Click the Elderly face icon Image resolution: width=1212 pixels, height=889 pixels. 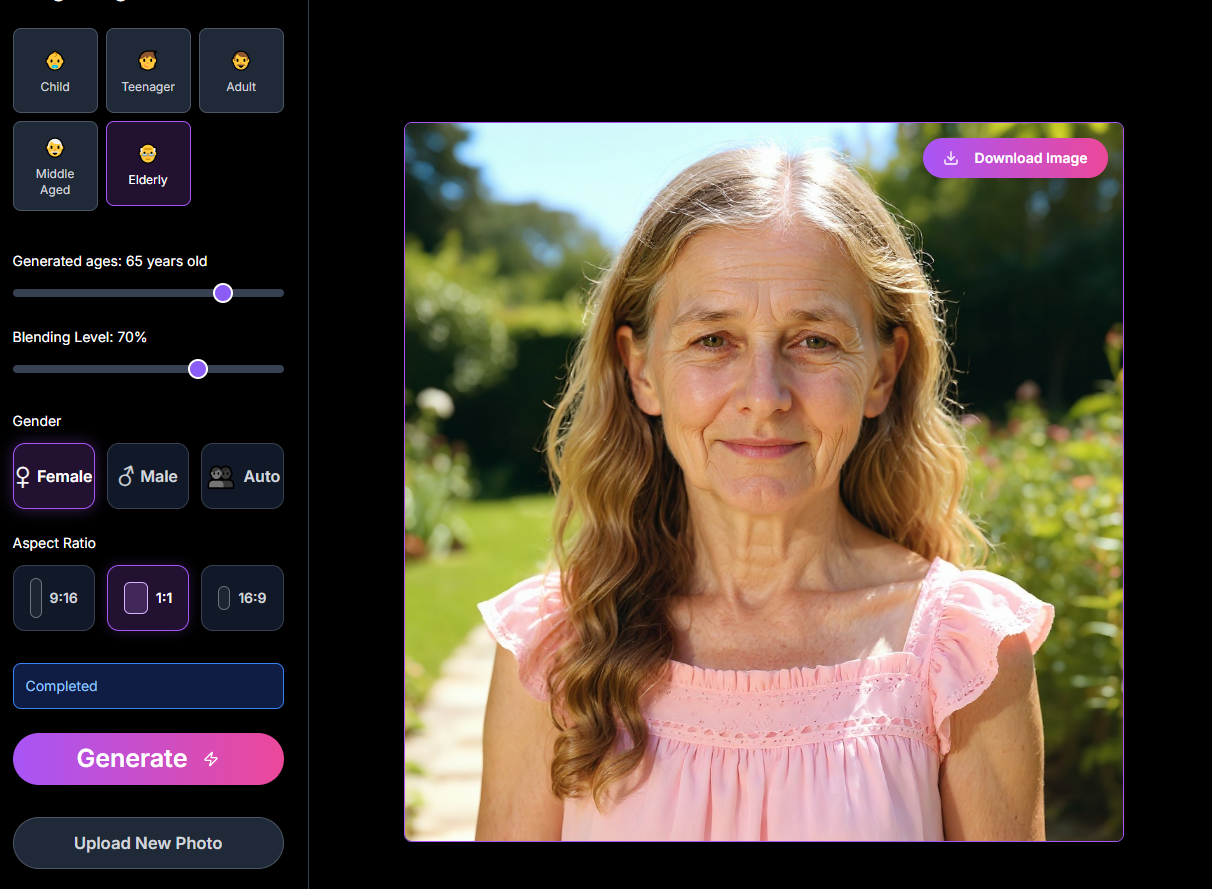tap(148, 154)
